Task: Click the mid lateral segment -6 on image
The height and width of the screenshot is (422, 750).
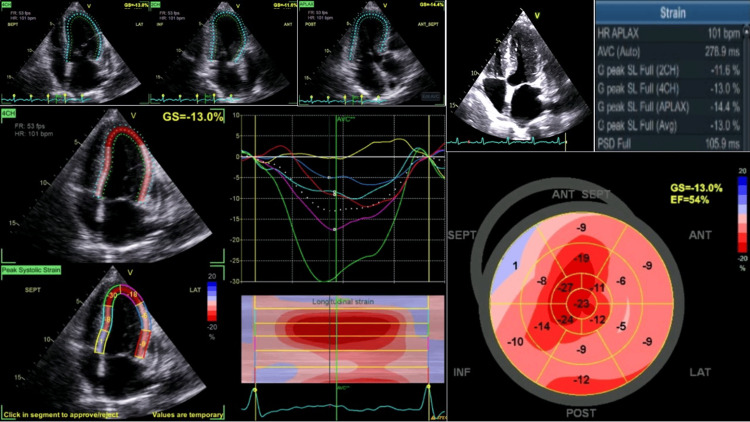Action: [144, 317]
